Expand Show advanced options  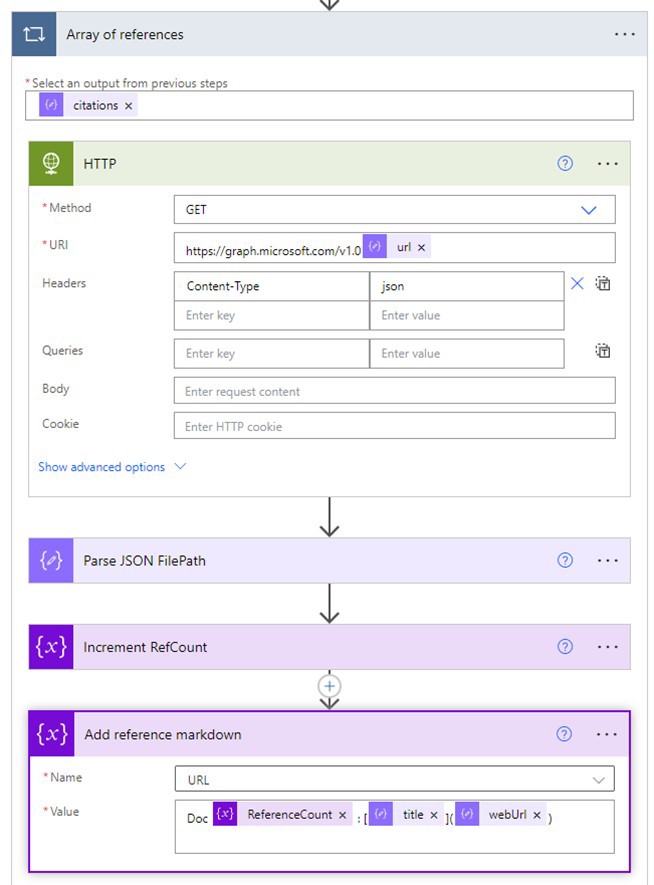(x=112, y=467)
